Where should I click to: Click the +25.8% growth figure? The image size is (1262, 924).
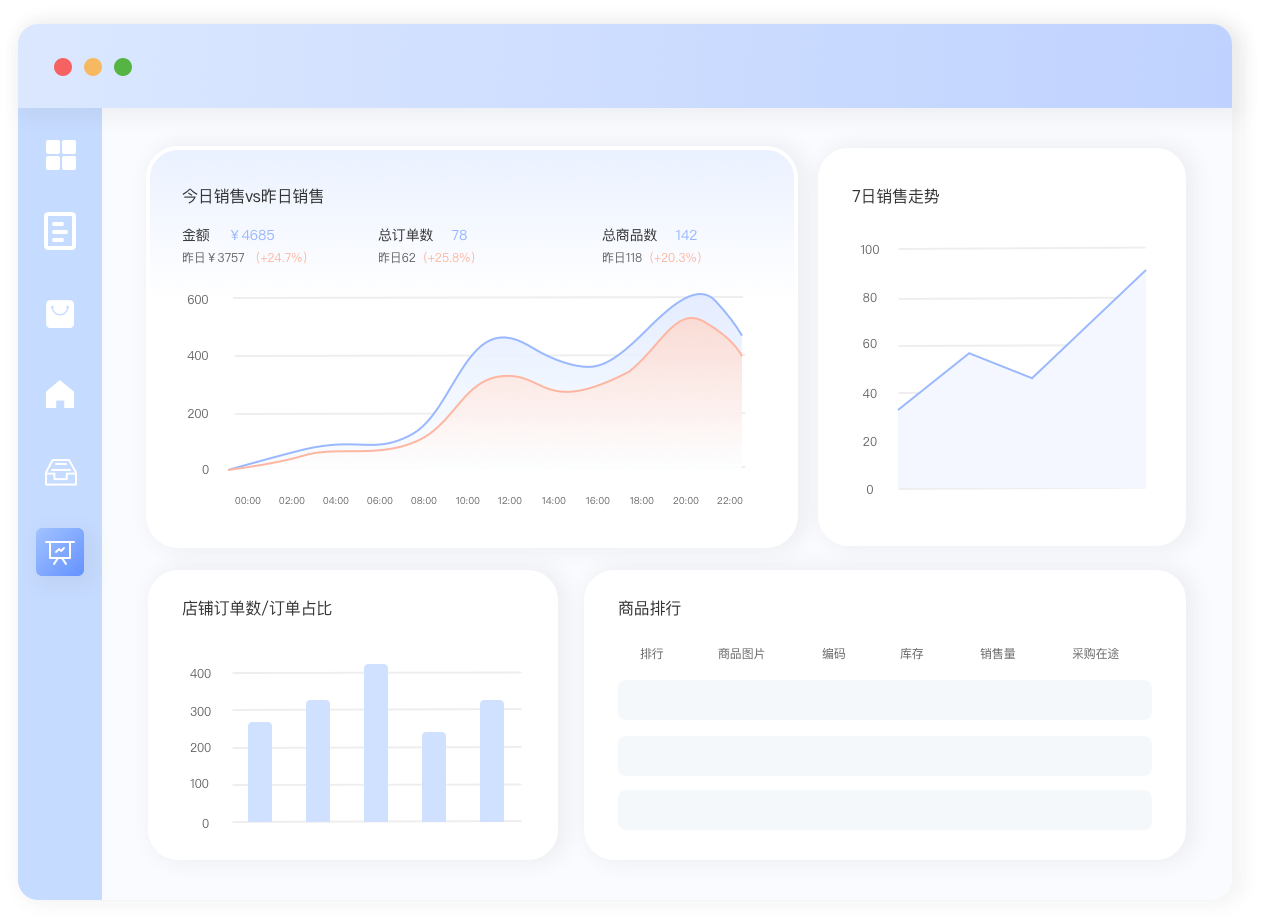pyautogui.click(x=450, y=258)
